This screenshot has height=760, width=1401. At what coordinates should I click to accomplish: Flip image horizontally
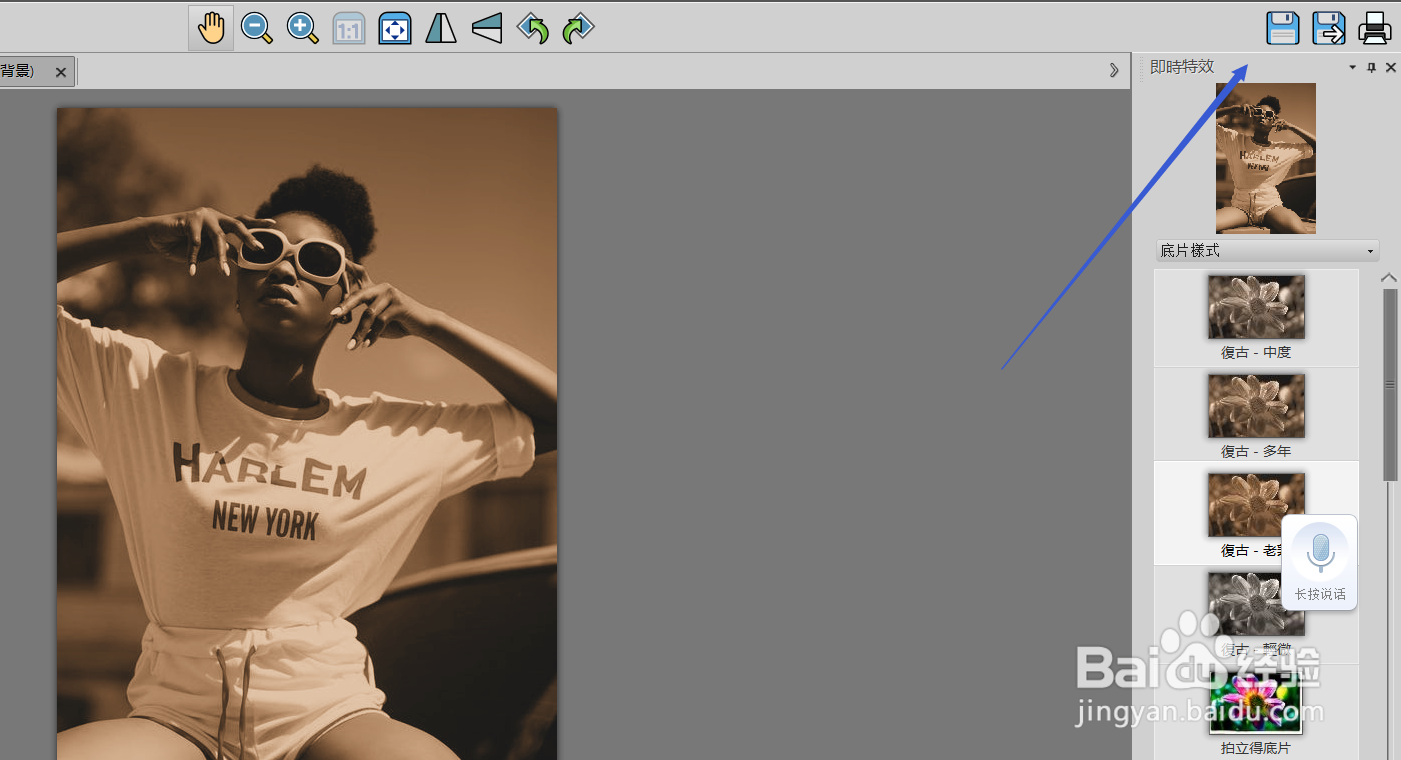441,28
